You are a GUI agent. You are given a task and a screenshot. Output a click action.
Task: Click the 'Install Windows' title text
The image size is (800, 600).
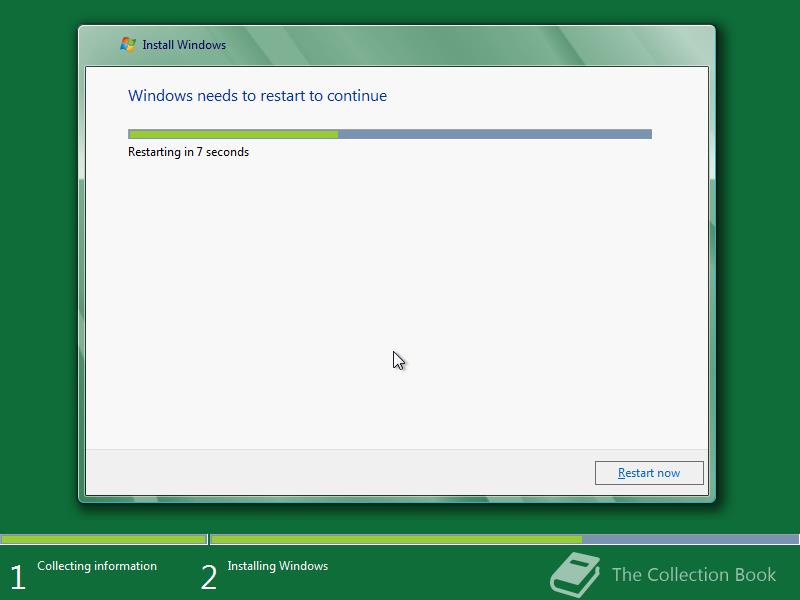point(184,45)
